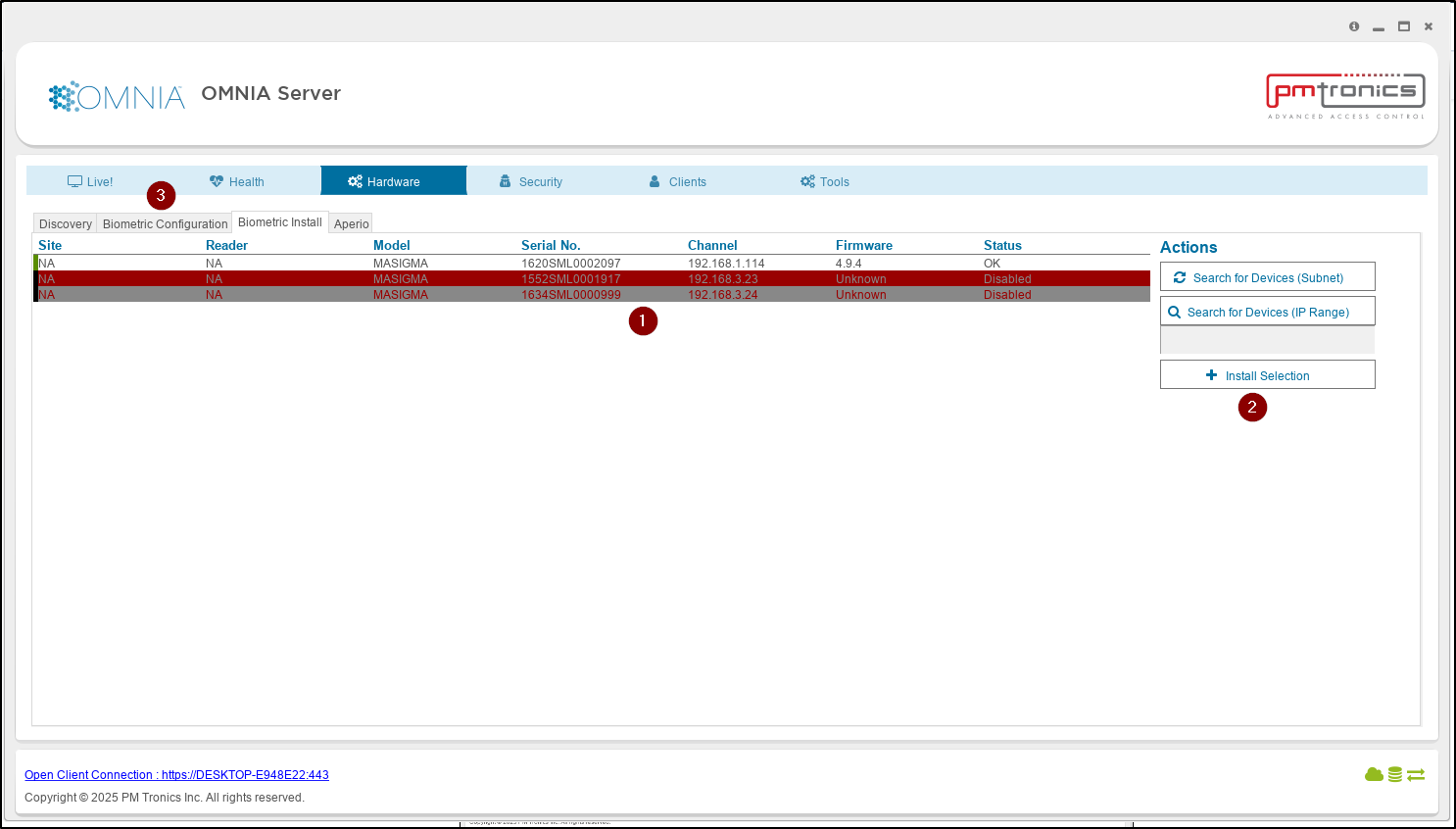Click the Hardware gears icon
1456x829 pixels.
[x=355, y=181]
